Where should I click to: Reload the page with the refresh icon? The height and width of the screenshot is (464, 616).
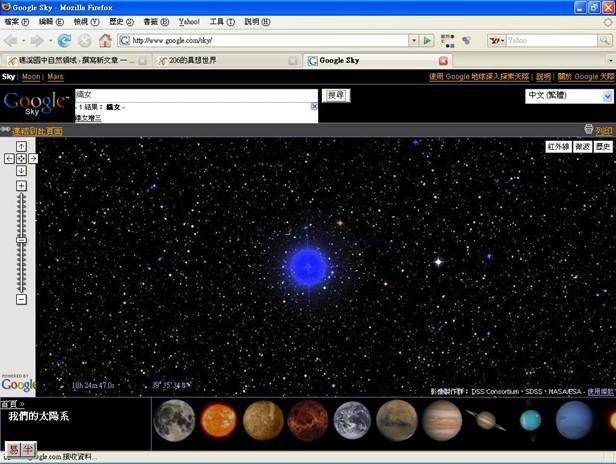[x=64, y=40]
